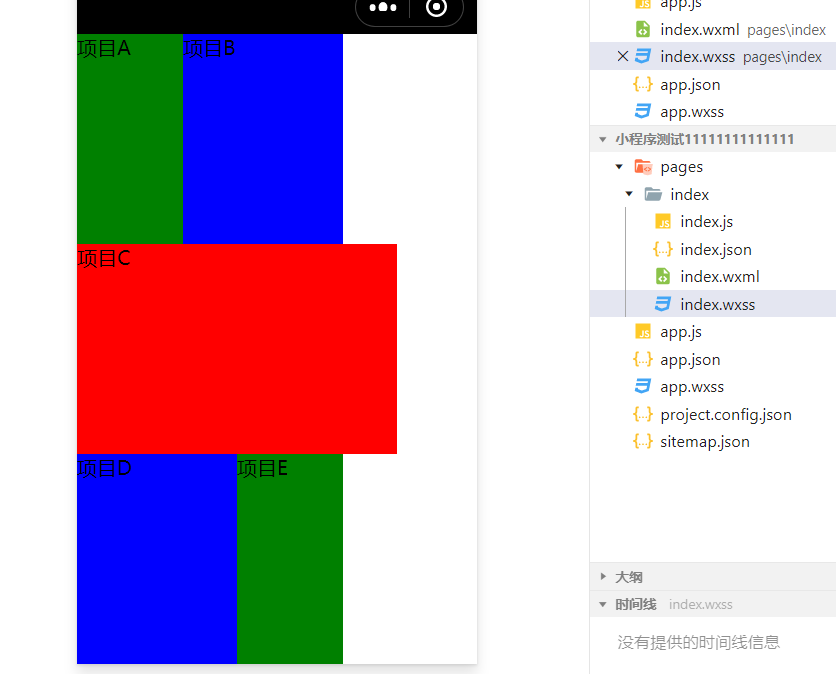The image size is (836, 674).
Task: Click the 没有提供的时间线信息 message
Action: 698,642
